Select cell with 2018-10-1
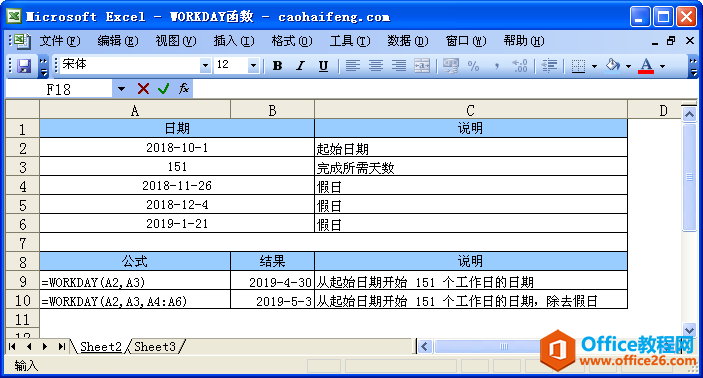This screenshot has height=378, width=703. 177,148
